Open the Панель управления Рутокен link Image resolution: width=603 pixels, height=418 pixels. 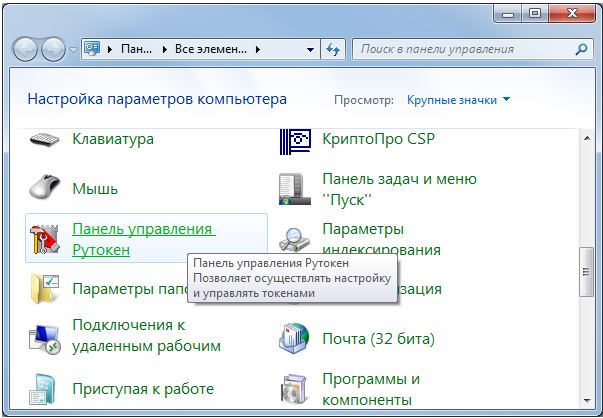pyautogui.click(x=144, y=239)
